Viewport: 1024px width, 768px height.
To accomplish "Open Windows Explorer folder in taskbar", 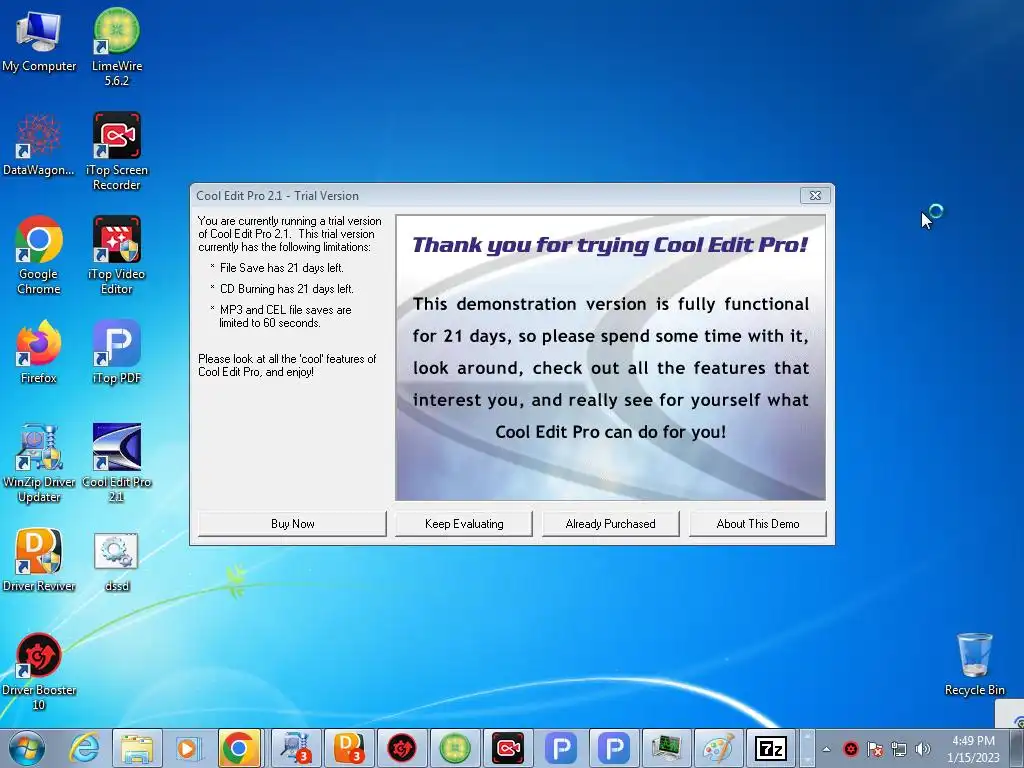I will click(137, 748).
